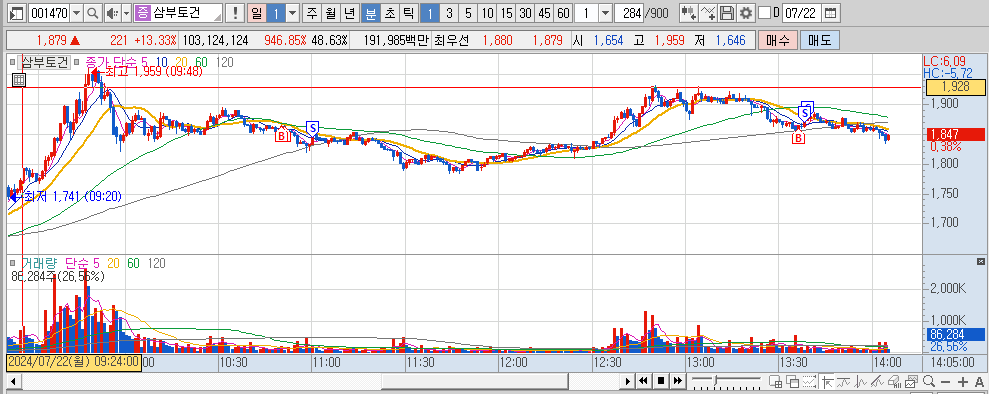The height and width of the screenshot is (394, 989).
Task: Select the 분 (minute) chart type
Action: point(372,13)
